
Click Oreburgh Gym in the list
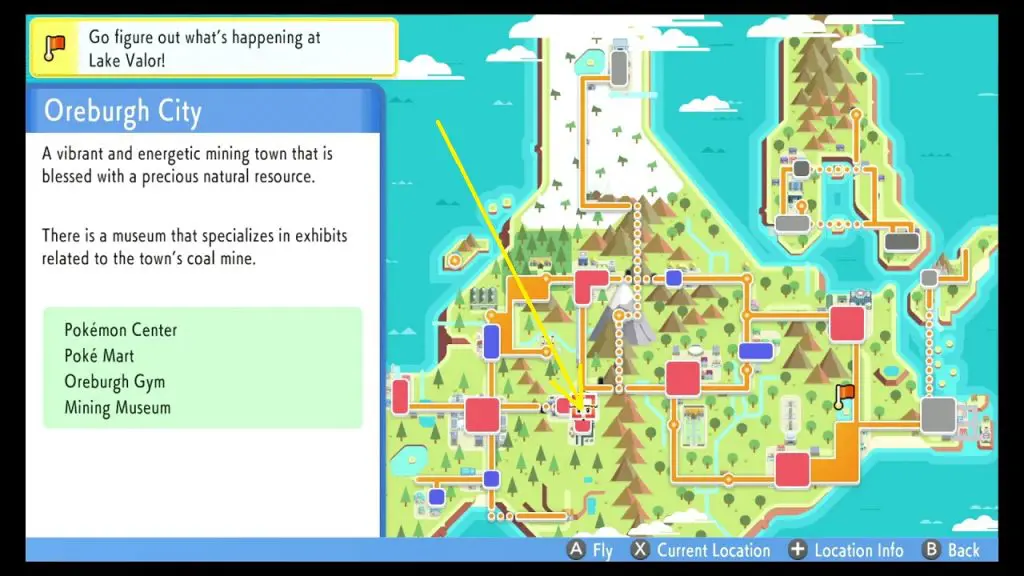click(x=114, y=382)
